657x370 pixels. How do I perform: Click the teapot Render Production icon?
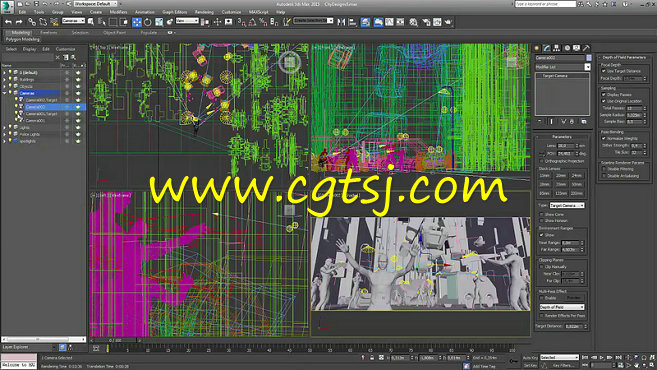[x=449, y=22]
